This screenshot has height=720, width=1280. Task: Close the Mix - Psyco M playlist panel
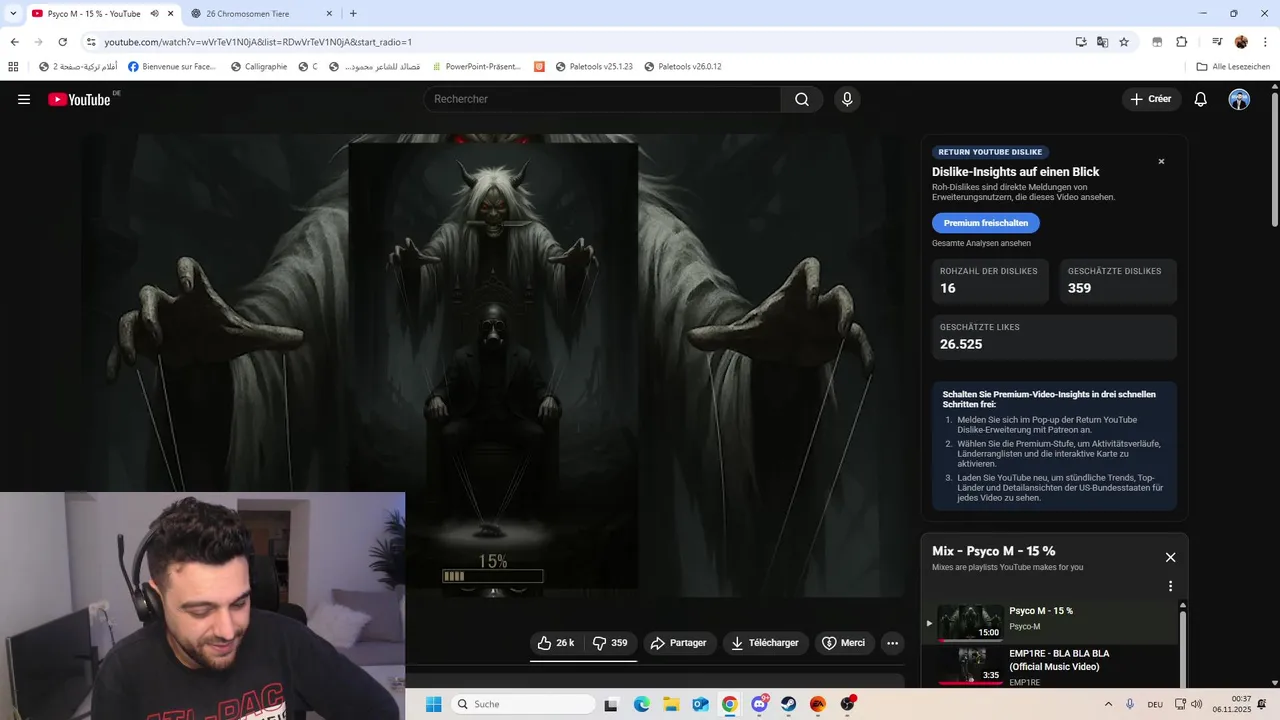tap(1170, 557)
